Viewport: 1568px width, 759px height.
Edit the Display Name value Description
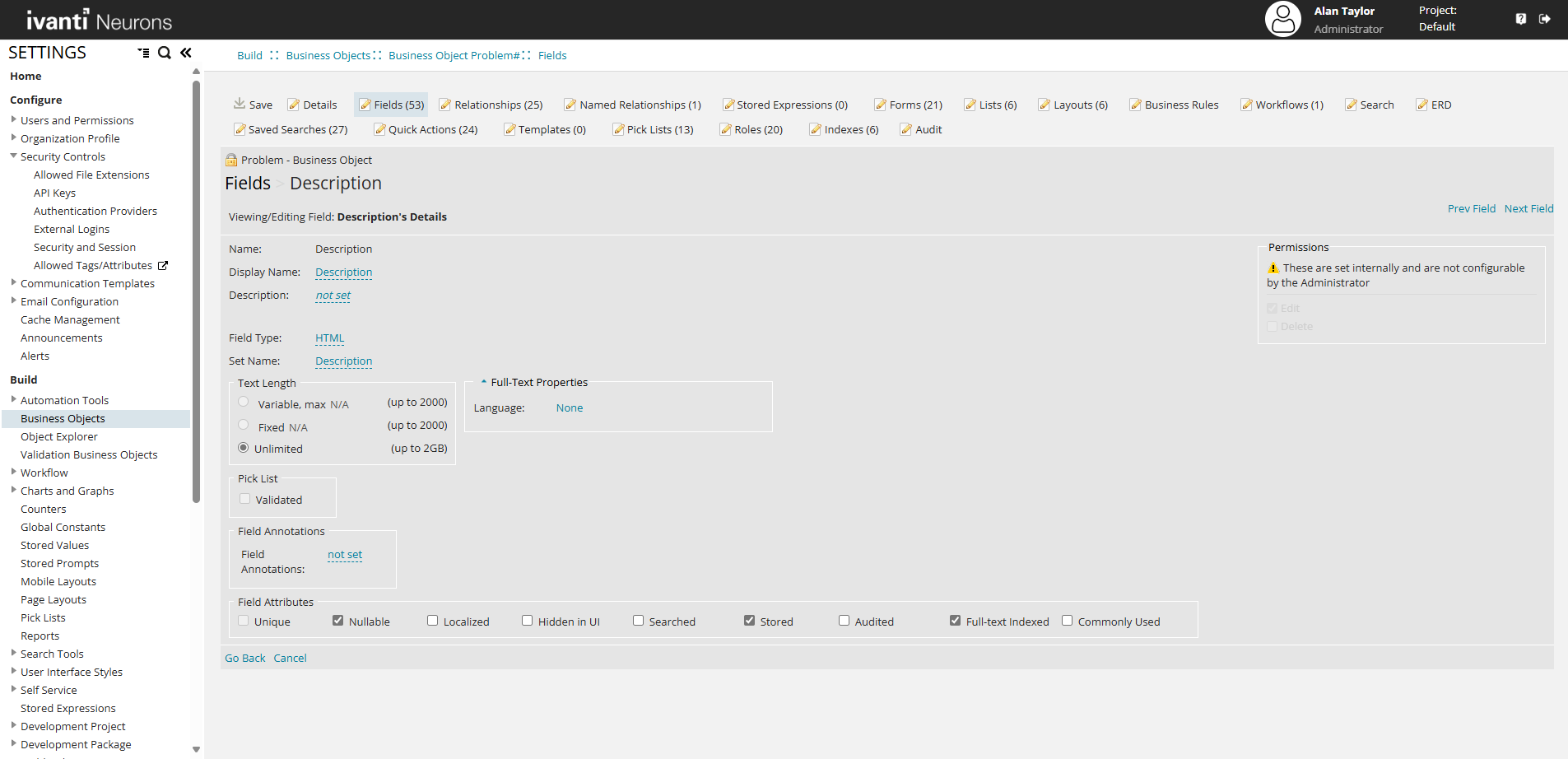pos(343,272)
